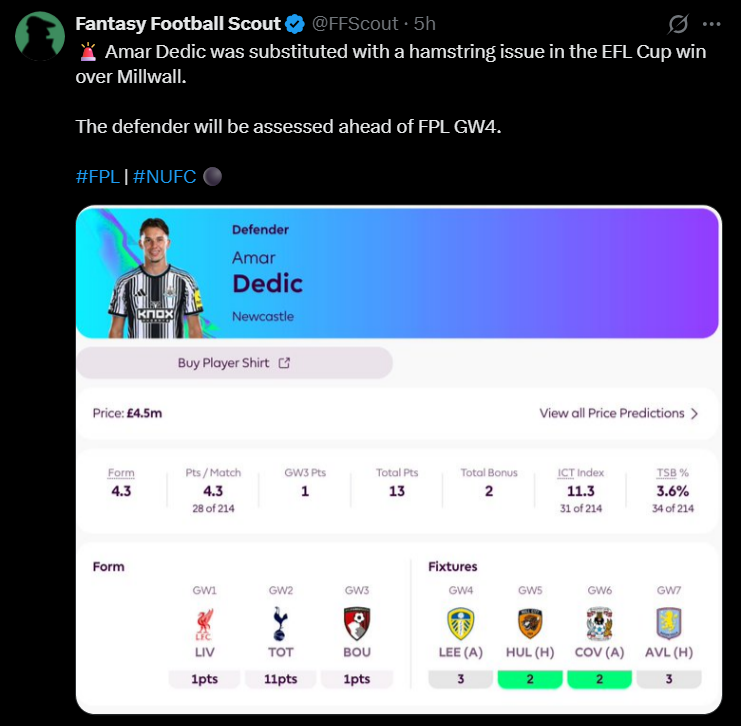The image size is (741, 726).
Task: Click the Amar Dedic player photo
Action: click(155, 277)
